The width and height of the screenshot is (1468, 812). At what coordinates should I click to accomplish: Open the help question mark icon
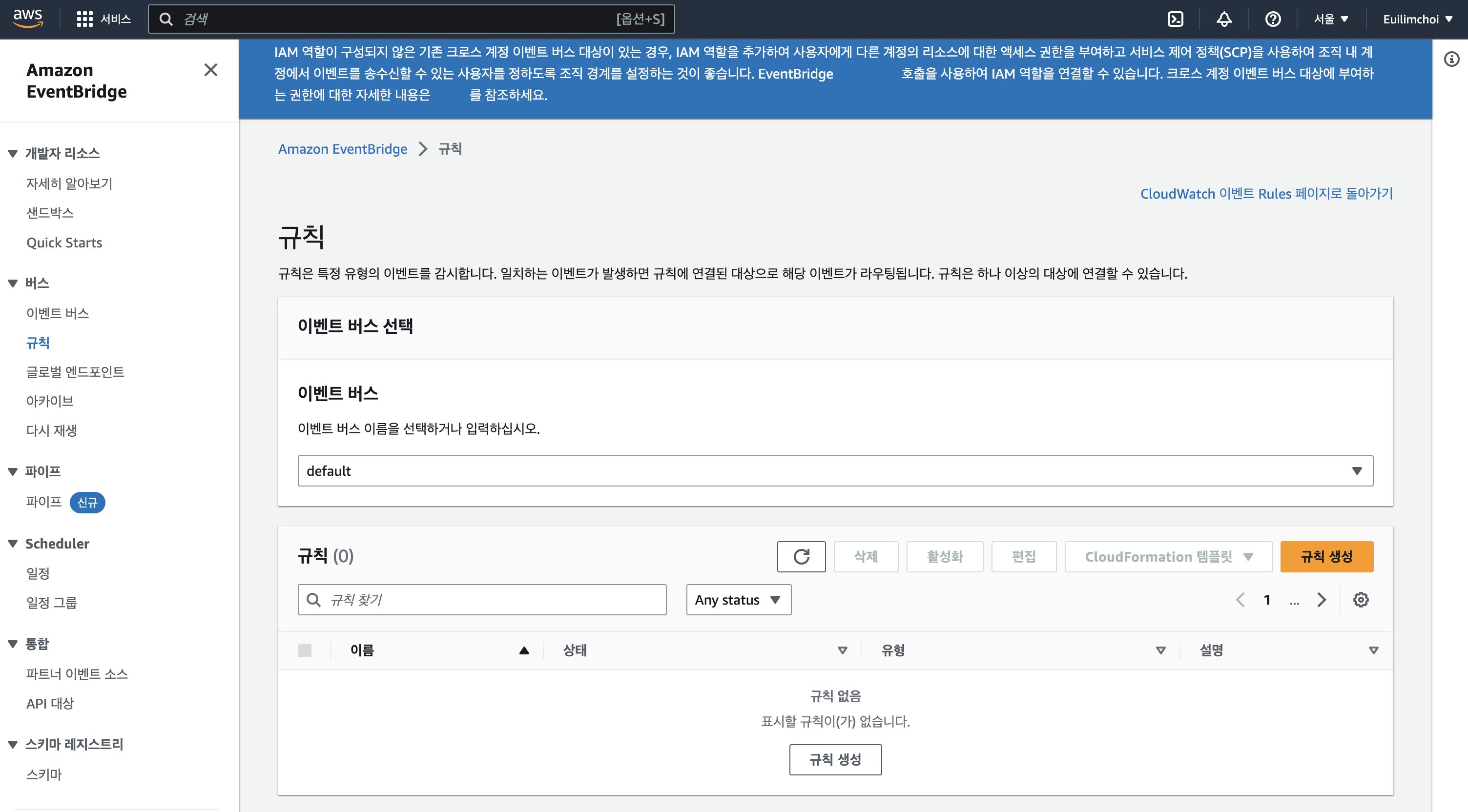coord(1273,20)
